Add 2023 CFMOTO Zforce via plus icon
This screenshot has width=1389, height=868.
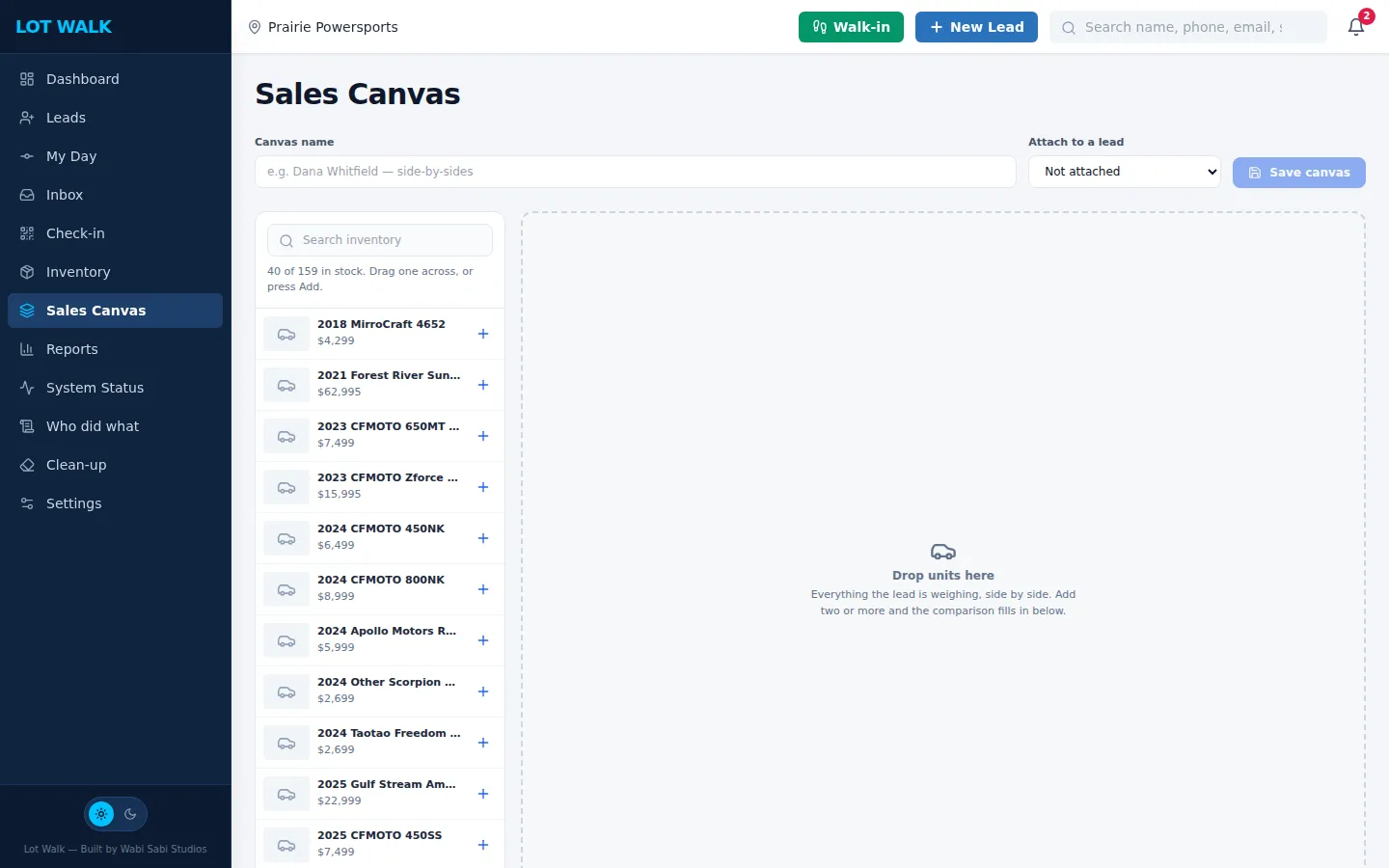coord(483,487)
